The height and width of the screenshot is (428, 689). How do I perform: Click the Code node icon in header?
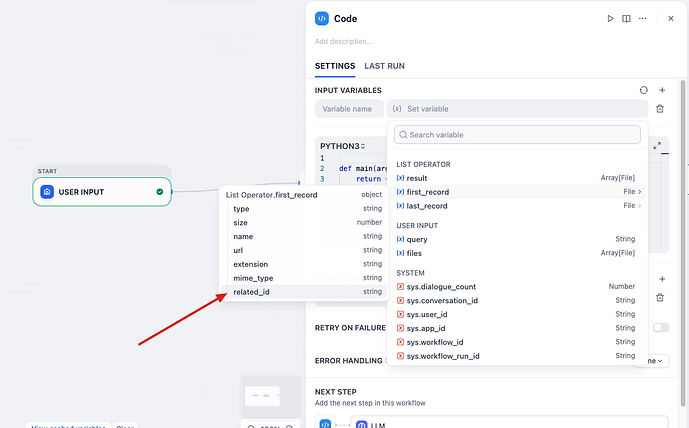[322, 18]
